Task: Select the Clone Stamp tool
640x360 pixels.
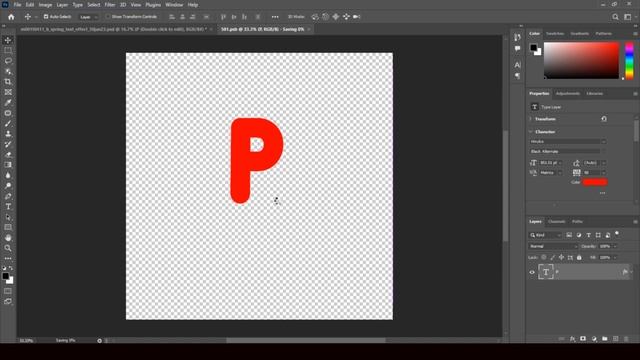Action: pos(8,134)
